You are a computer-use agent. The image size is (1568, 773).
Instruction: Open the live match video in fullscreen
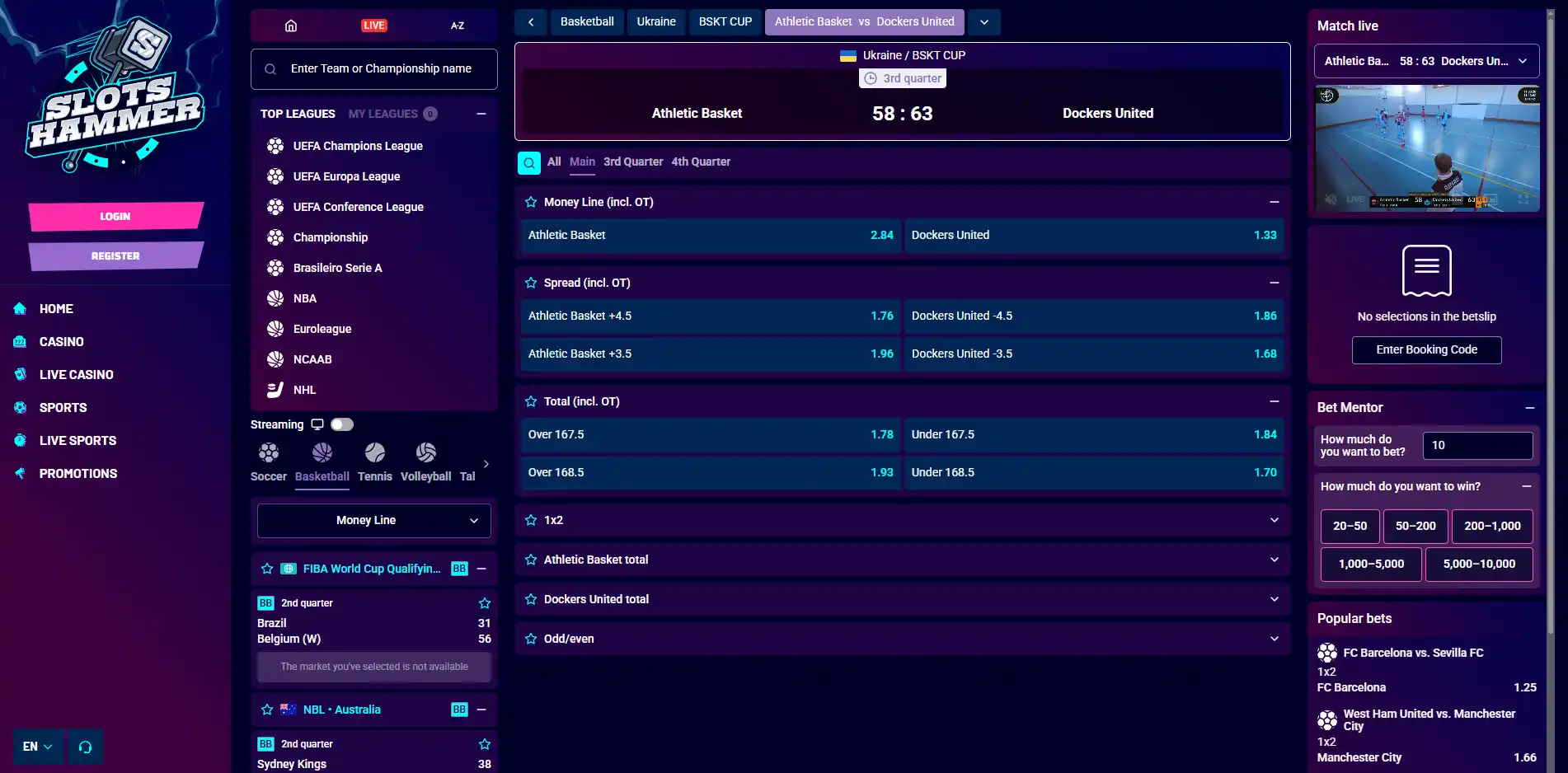[x=1523, y=199]
